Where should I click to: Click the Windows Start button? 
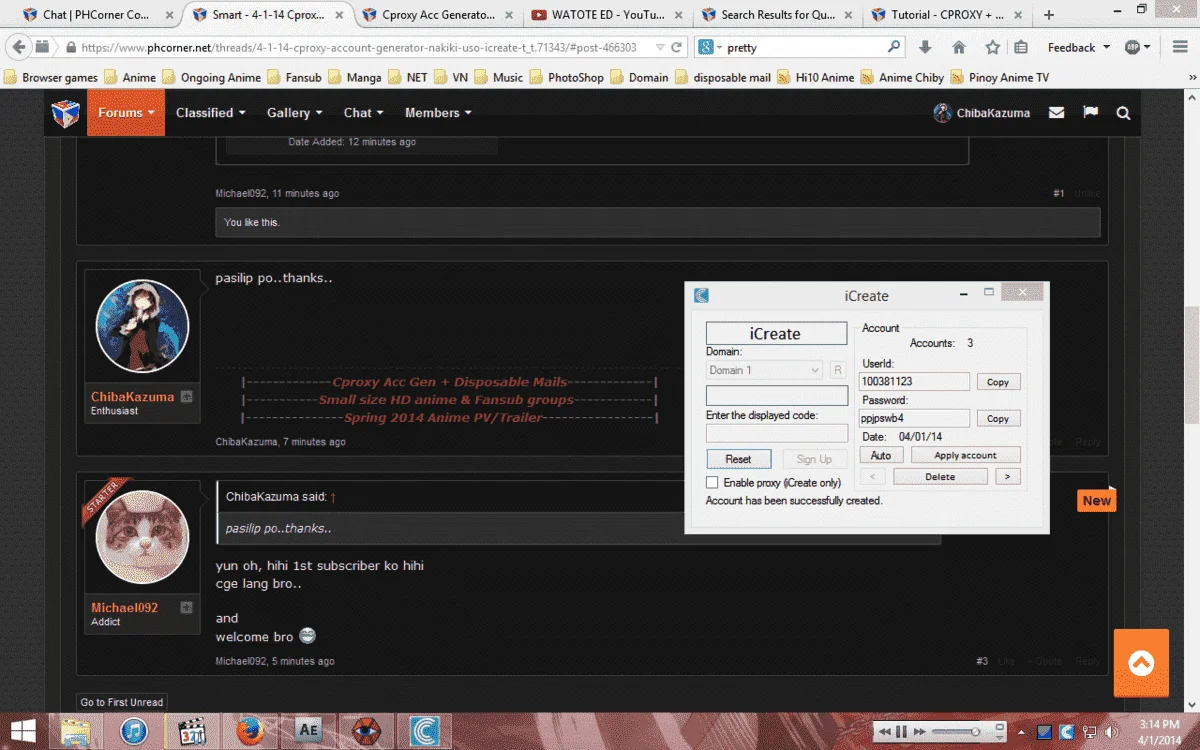(22, 732)
